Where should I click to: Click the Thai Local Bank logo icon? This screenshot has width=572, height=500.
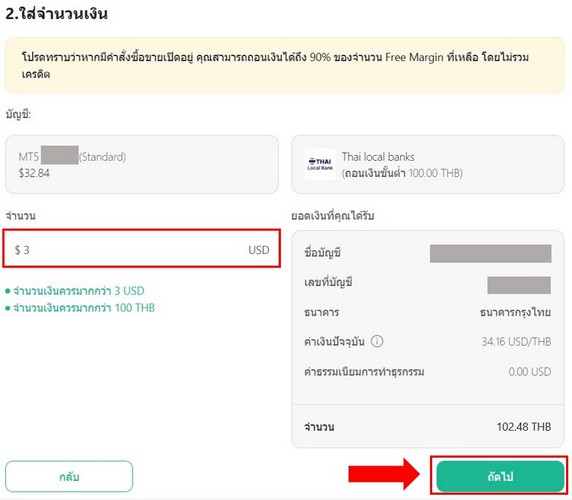(320, 164)
